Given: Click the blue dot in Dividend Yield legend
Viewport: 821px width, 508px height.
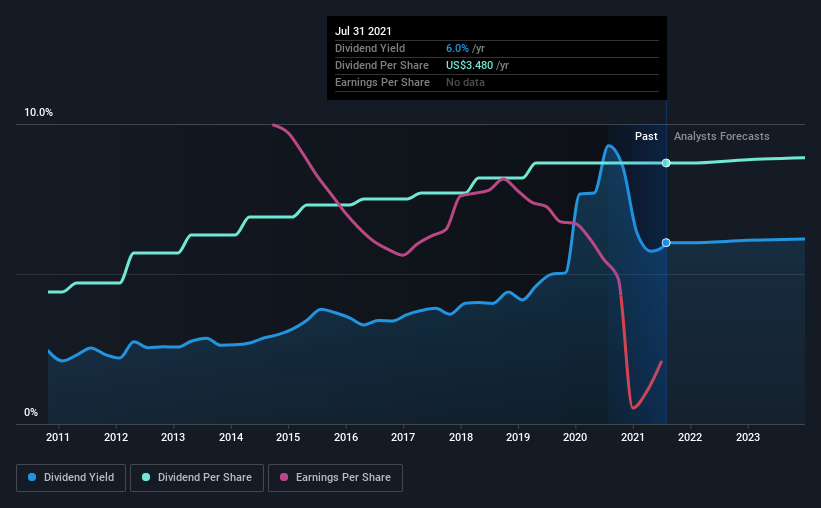Looking at the screenshot, I should 33,478.
